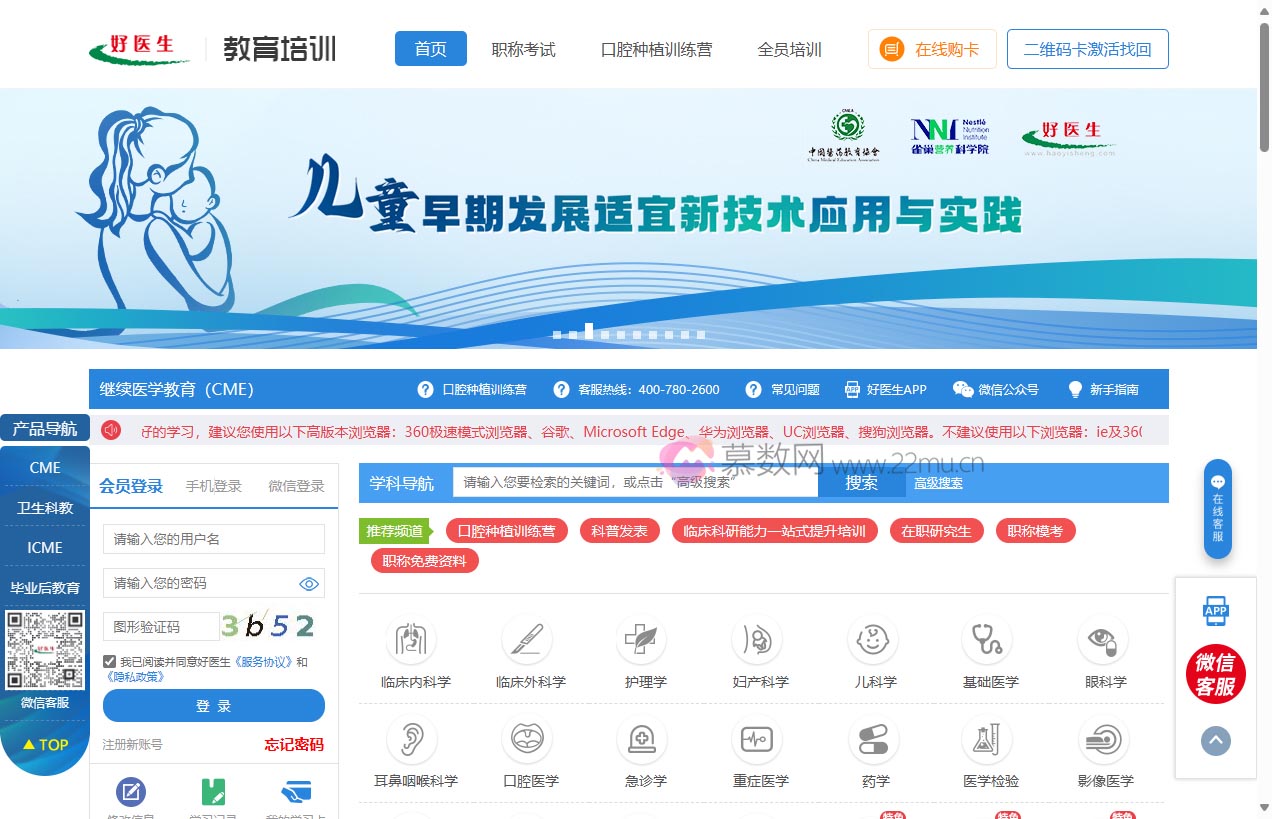Click the 微信公众号 WeChat icon
Image resolution: width=1272 pixels, height=819 pixels.
point(963,389)
